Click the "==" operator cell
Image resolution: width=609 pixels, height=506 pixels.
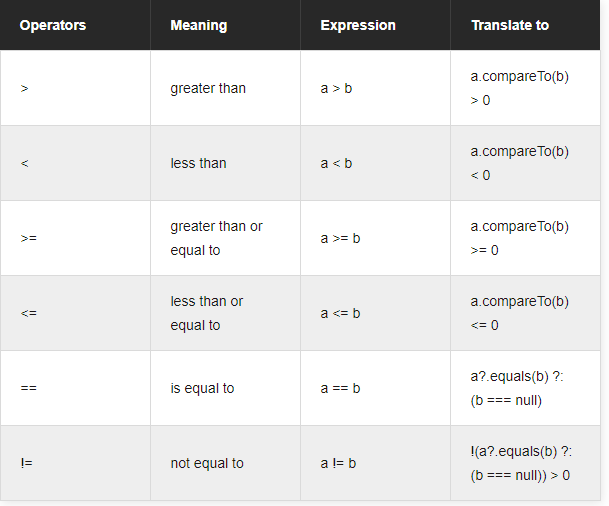(x=28, y=388)
